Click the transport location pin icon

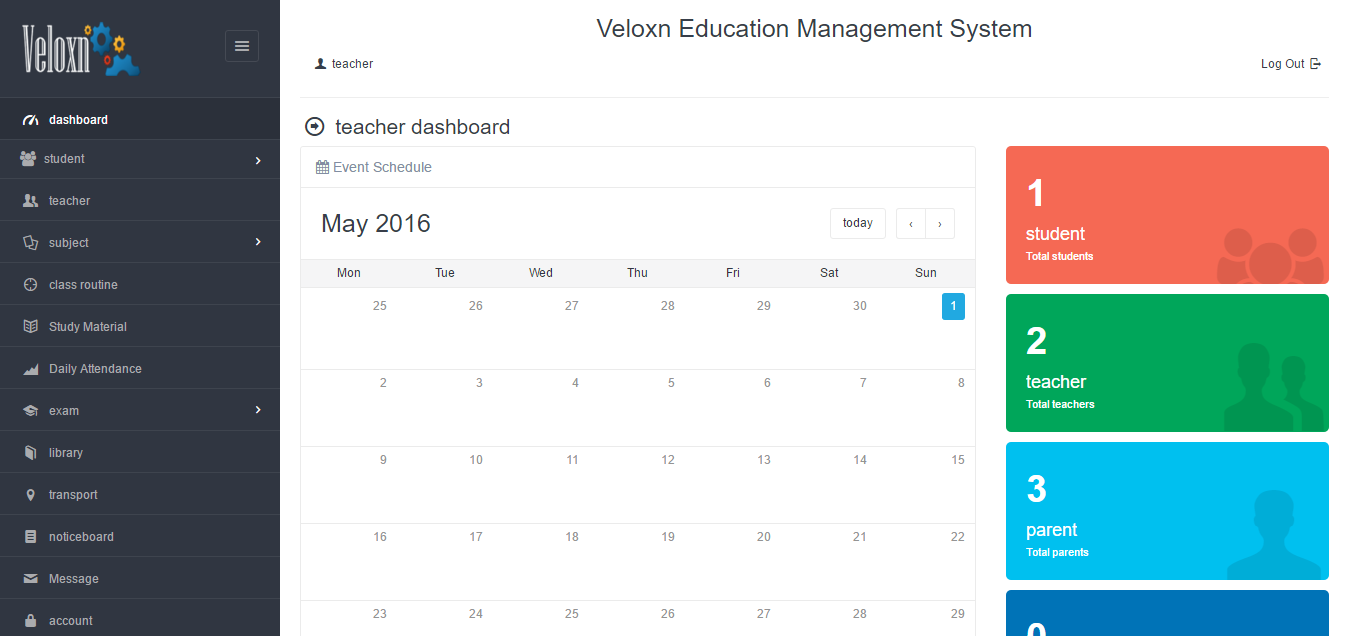30,495
